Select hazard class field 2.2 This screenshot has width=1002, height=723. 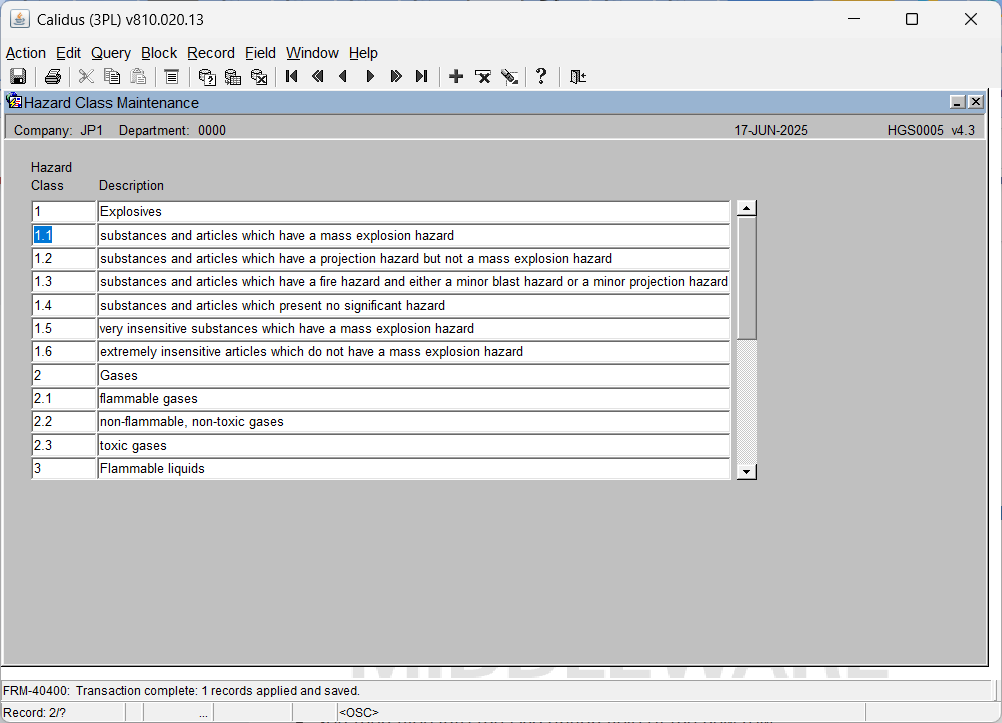[x=63, y=422]
